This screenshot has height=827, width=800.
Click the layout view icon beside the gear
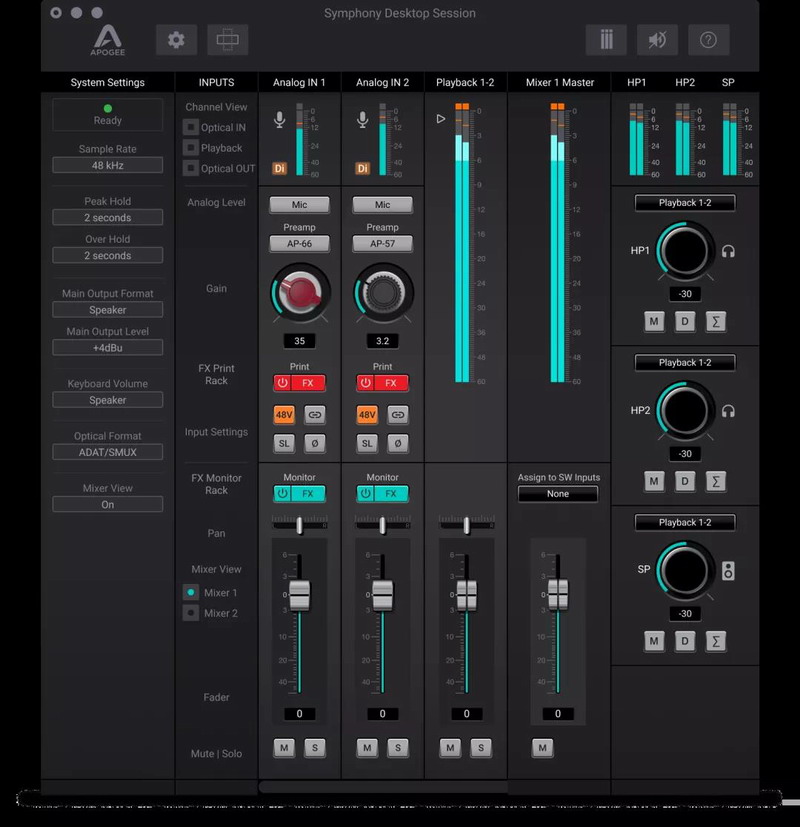[x=228, y=40]
